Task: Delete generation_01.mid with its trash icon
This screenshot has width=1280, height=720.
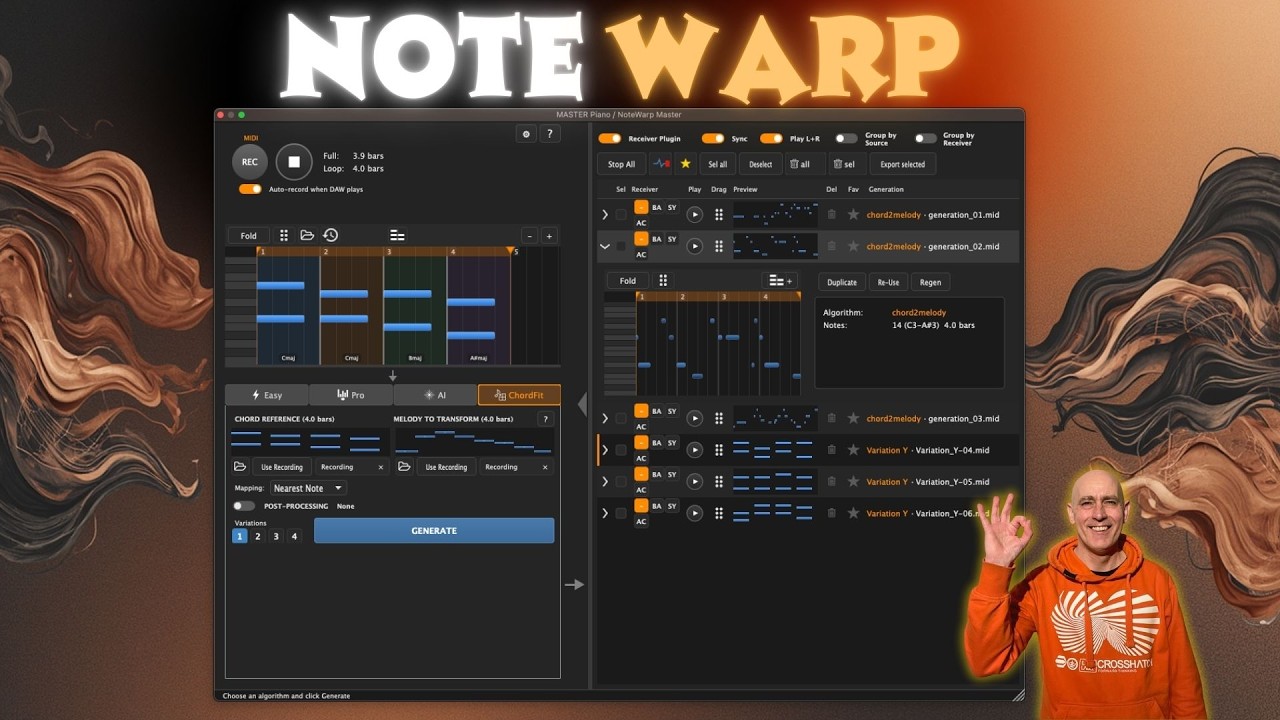Action: [x=831, y=214]
